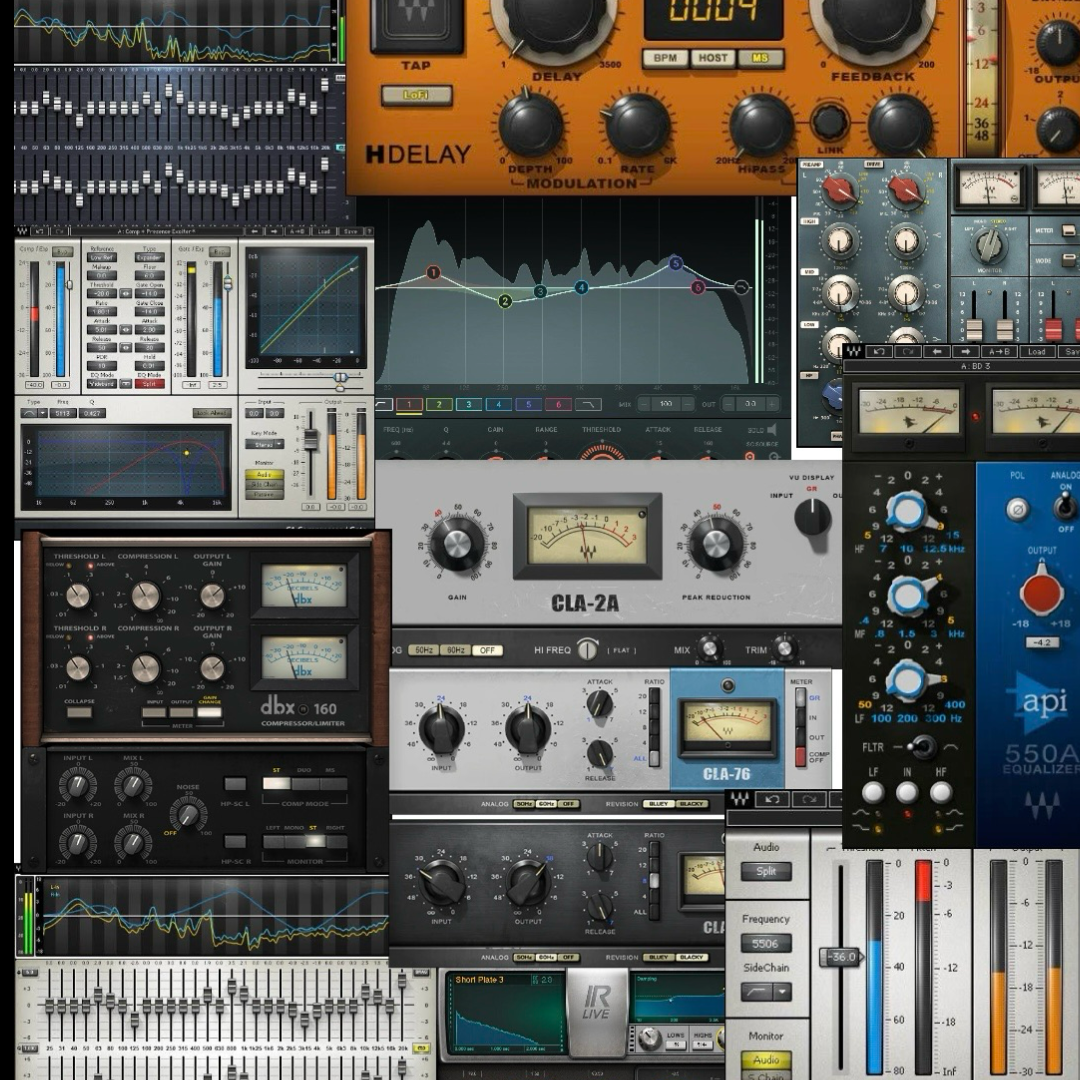Click the H-Delay LINK filter knob
This screenshot has height=1080, width=1080.
829,122
